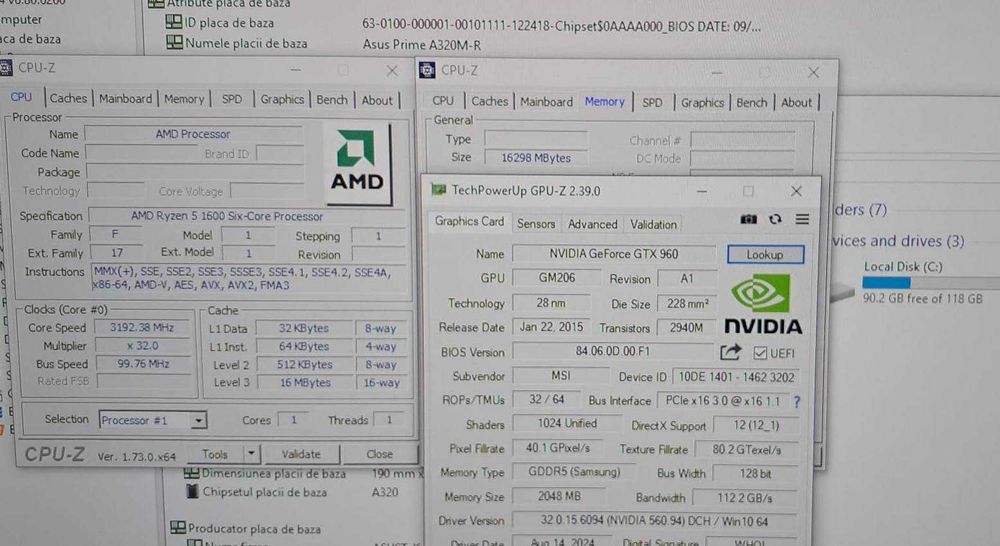1000x546 pixels.
Task: Select About tab in right CPU-Z window
Action: (x=797, y=102)
